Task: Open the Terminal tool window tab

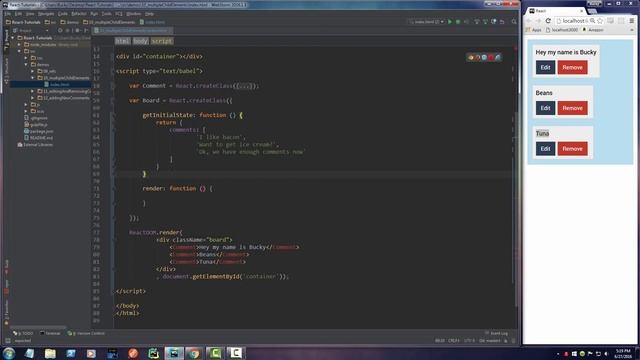Action: (50, 333)
